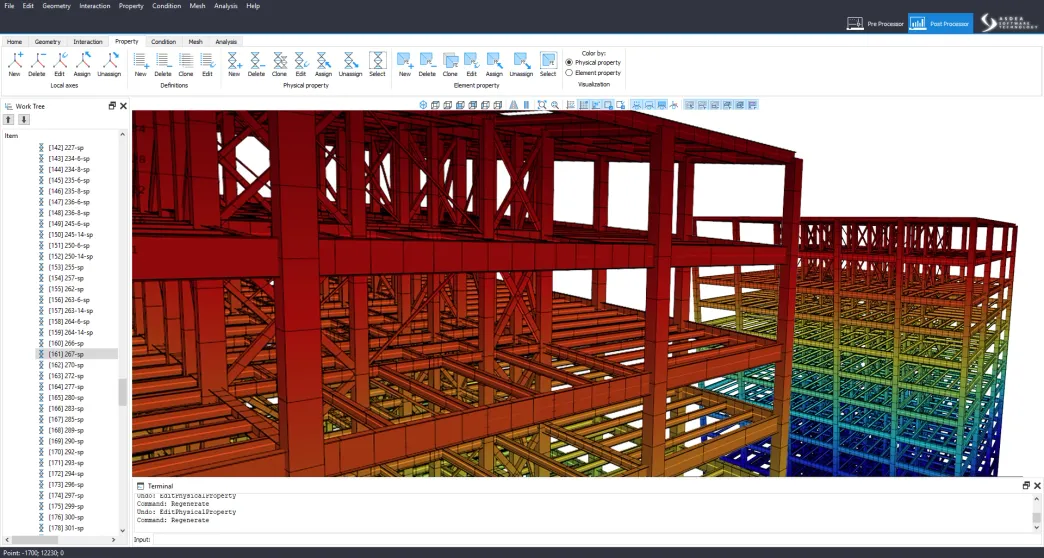Switch to the Mesh ribbon tab

click(x=195, y=41)
